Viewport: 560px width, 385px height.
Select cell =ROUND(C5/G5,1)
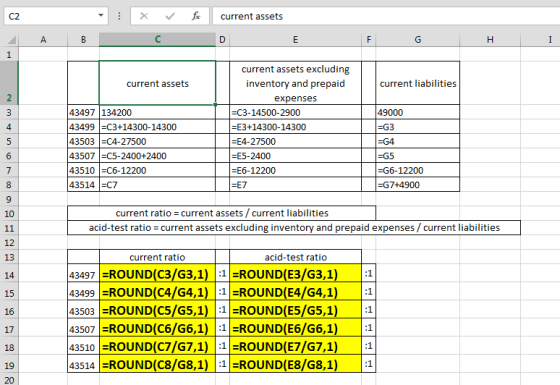[x=157, y=310]
